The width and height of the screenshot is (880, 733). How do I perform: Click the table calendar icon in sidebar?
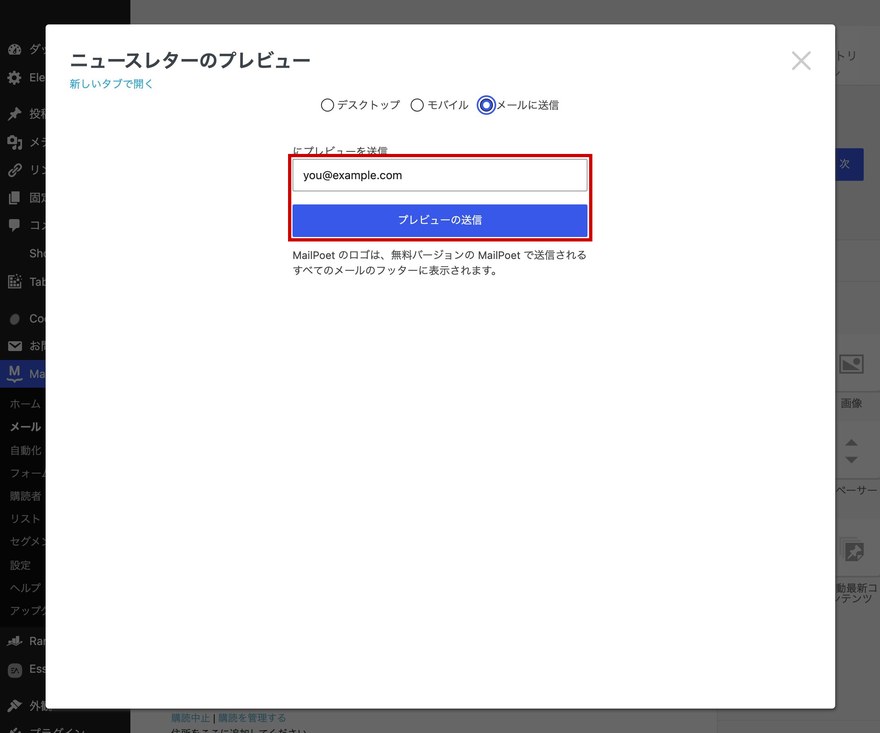15,281
